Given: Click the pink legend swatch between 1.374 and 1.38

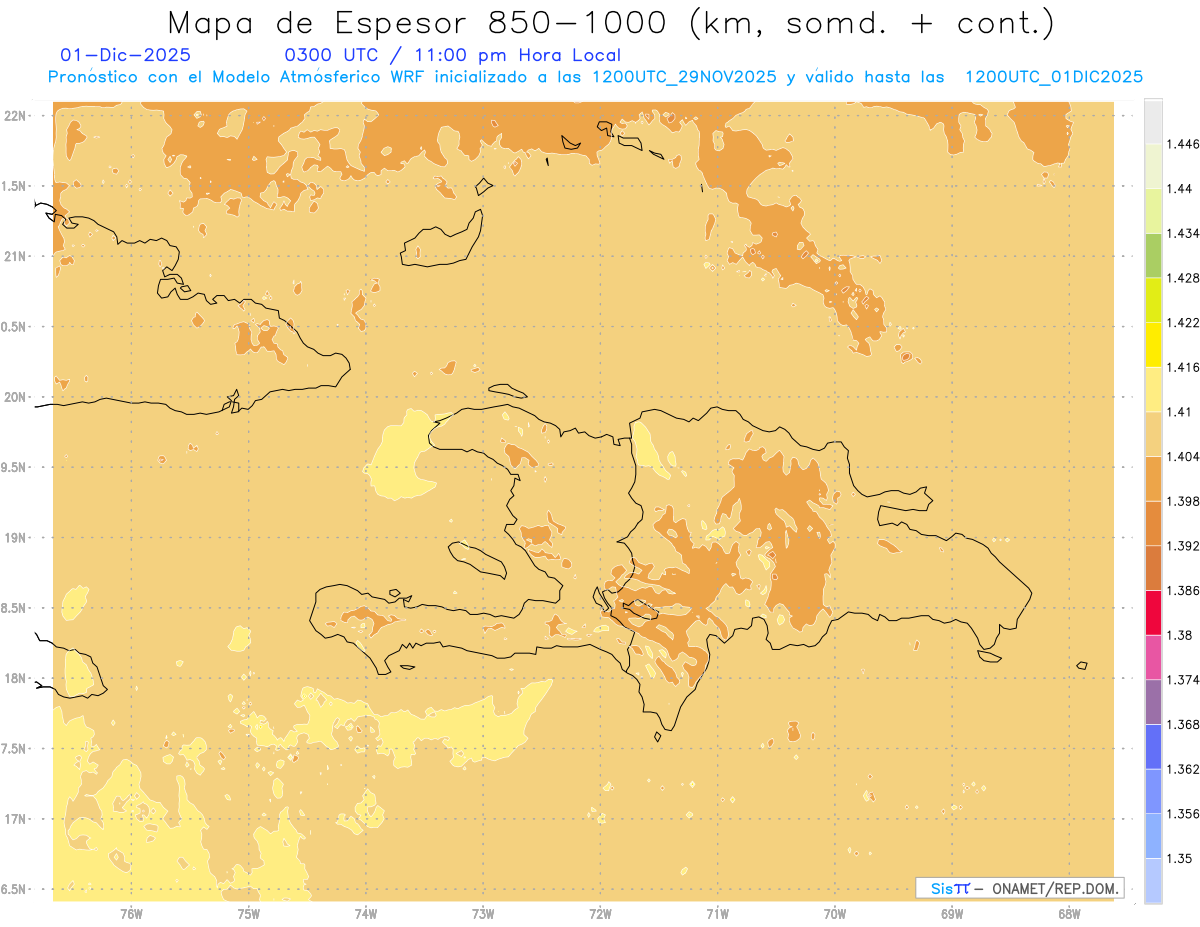Looking at the screenshot, I should [x=1153, y=657].
